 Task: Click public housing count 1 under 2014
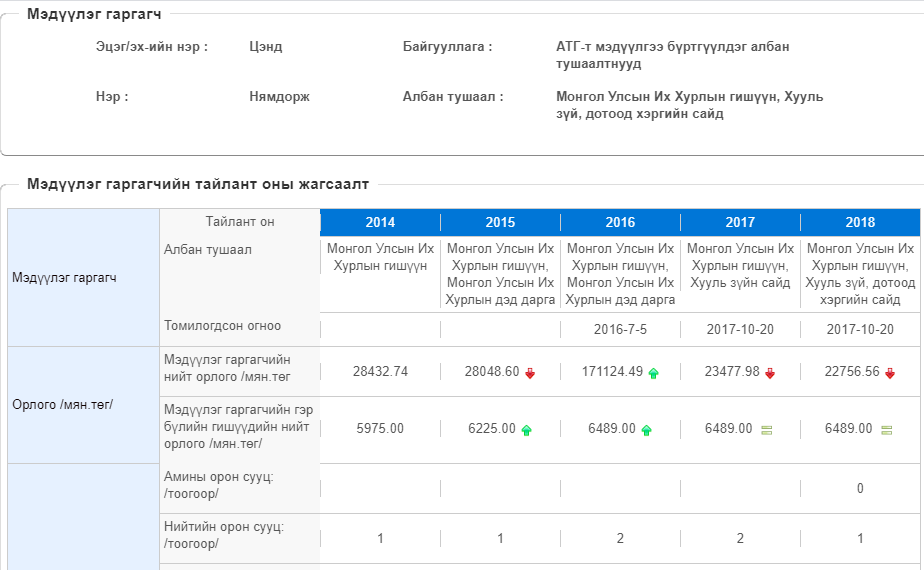point(380,538)
